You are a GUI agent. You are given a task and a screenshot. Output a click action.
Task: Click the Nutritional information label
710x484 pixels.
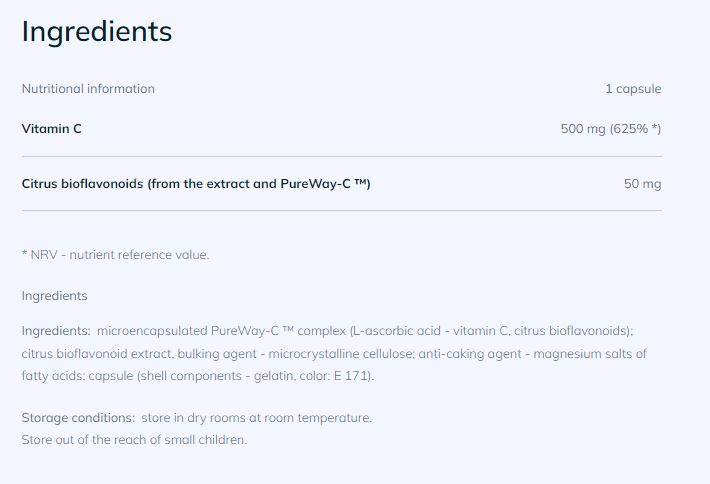[x=88, y=89]
